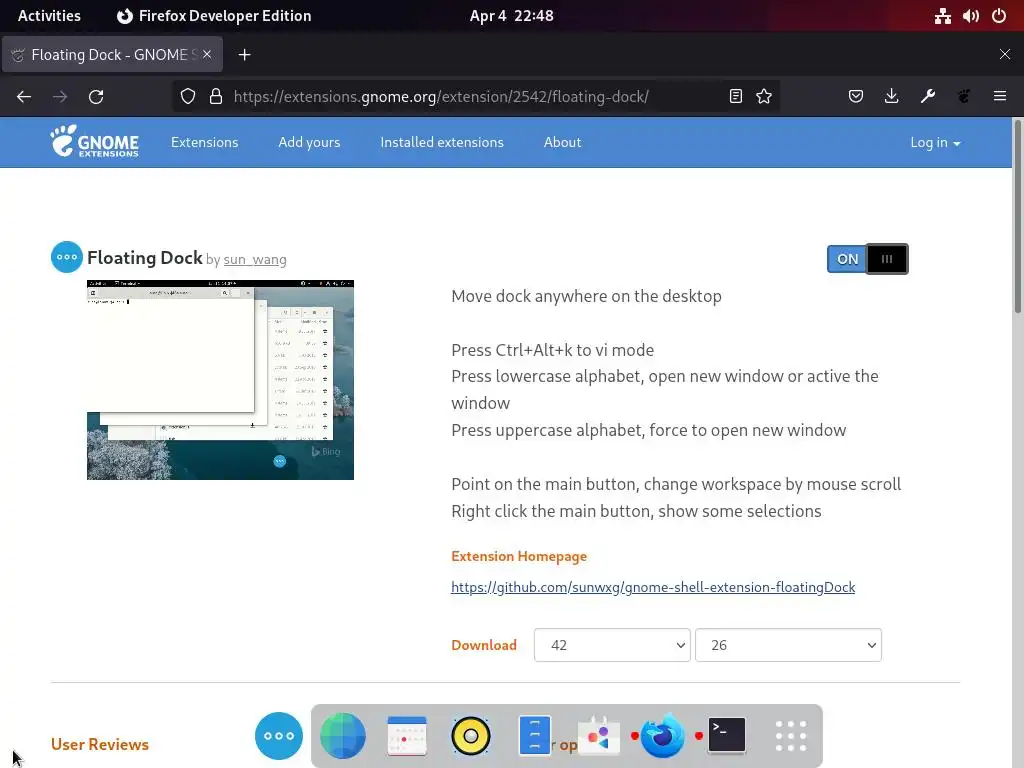1024x768 pixels.
Task: Expand the extension version dropdown showing 26
Action: (x=788, y=645)
